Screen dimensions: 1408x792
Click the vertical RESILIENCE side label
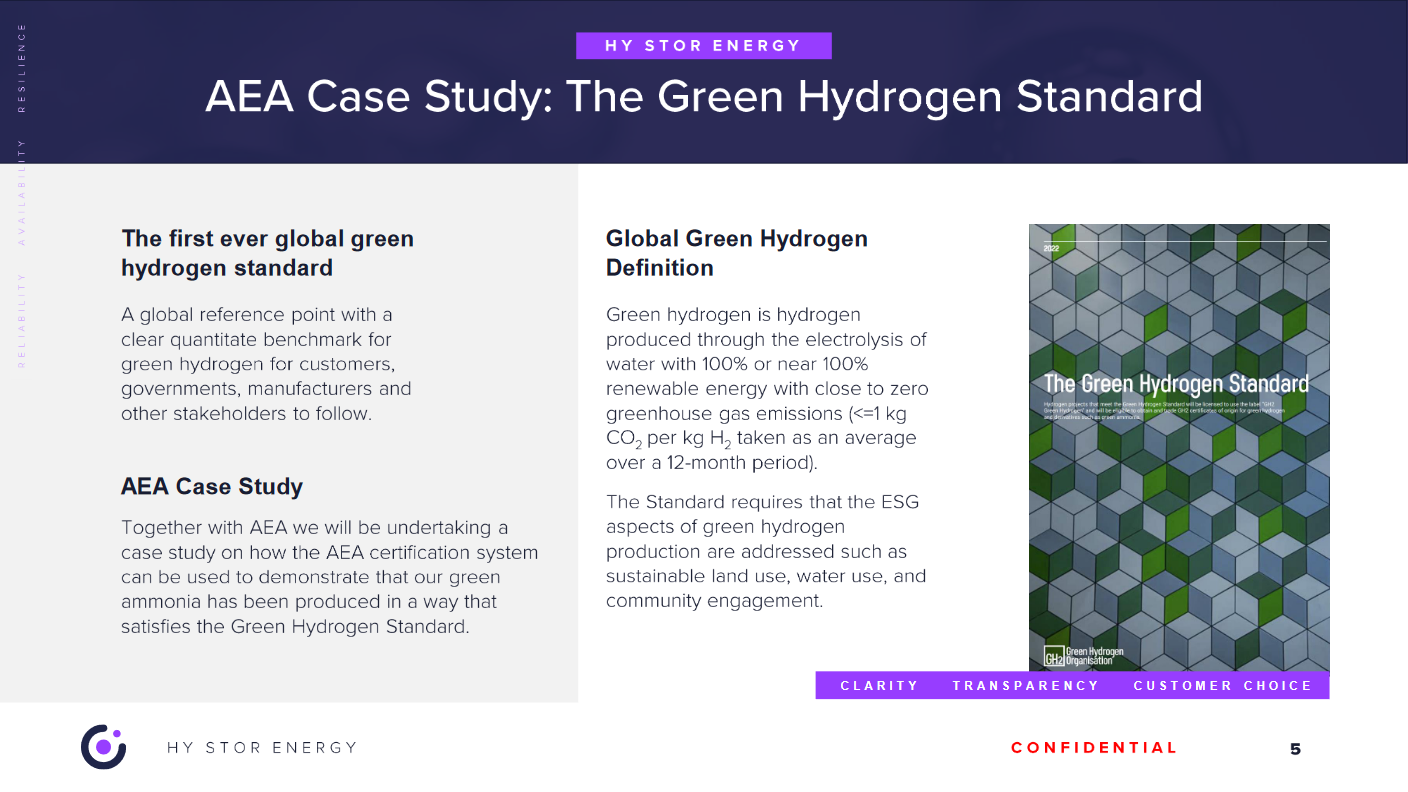pos(22,68)
